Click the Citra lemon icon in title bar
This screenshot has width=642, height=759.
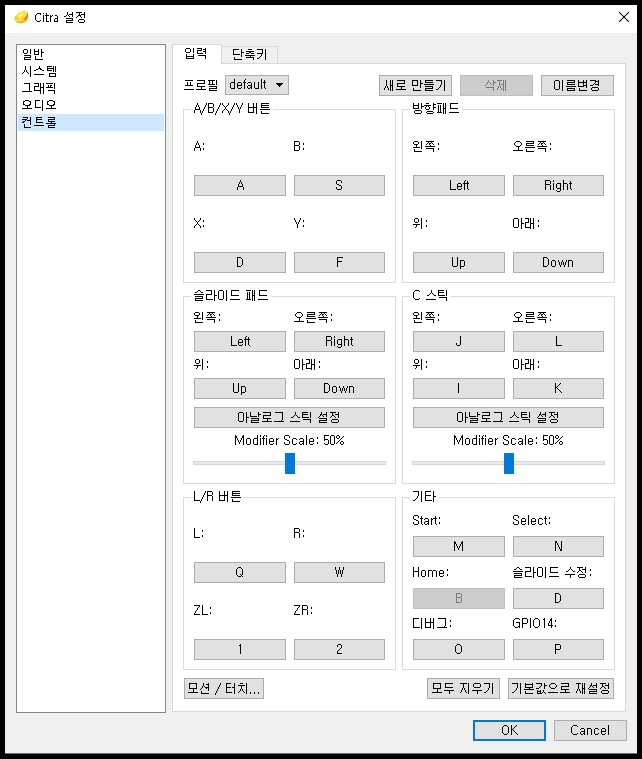point(21,17)
